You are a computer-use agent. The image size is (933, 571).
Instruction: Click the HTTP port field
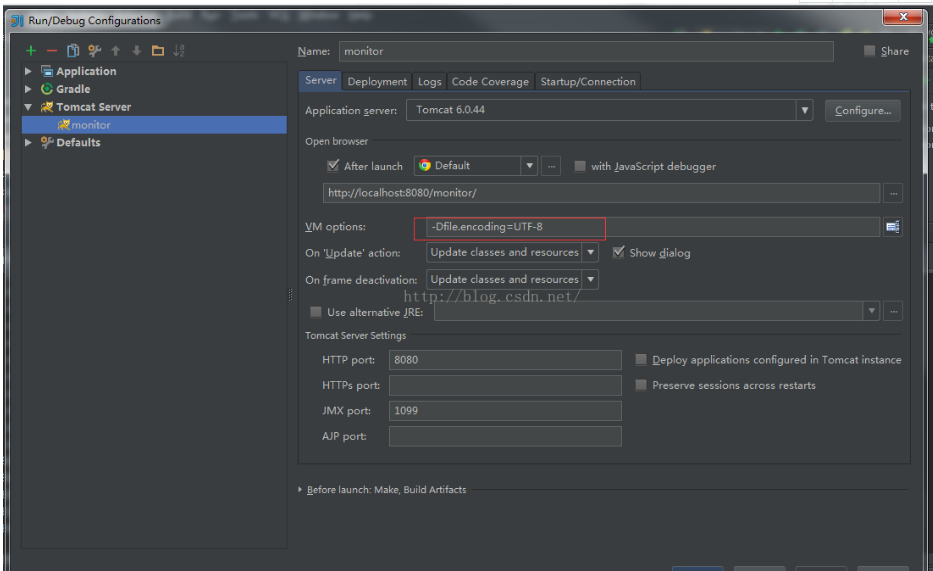coord(505,360)
